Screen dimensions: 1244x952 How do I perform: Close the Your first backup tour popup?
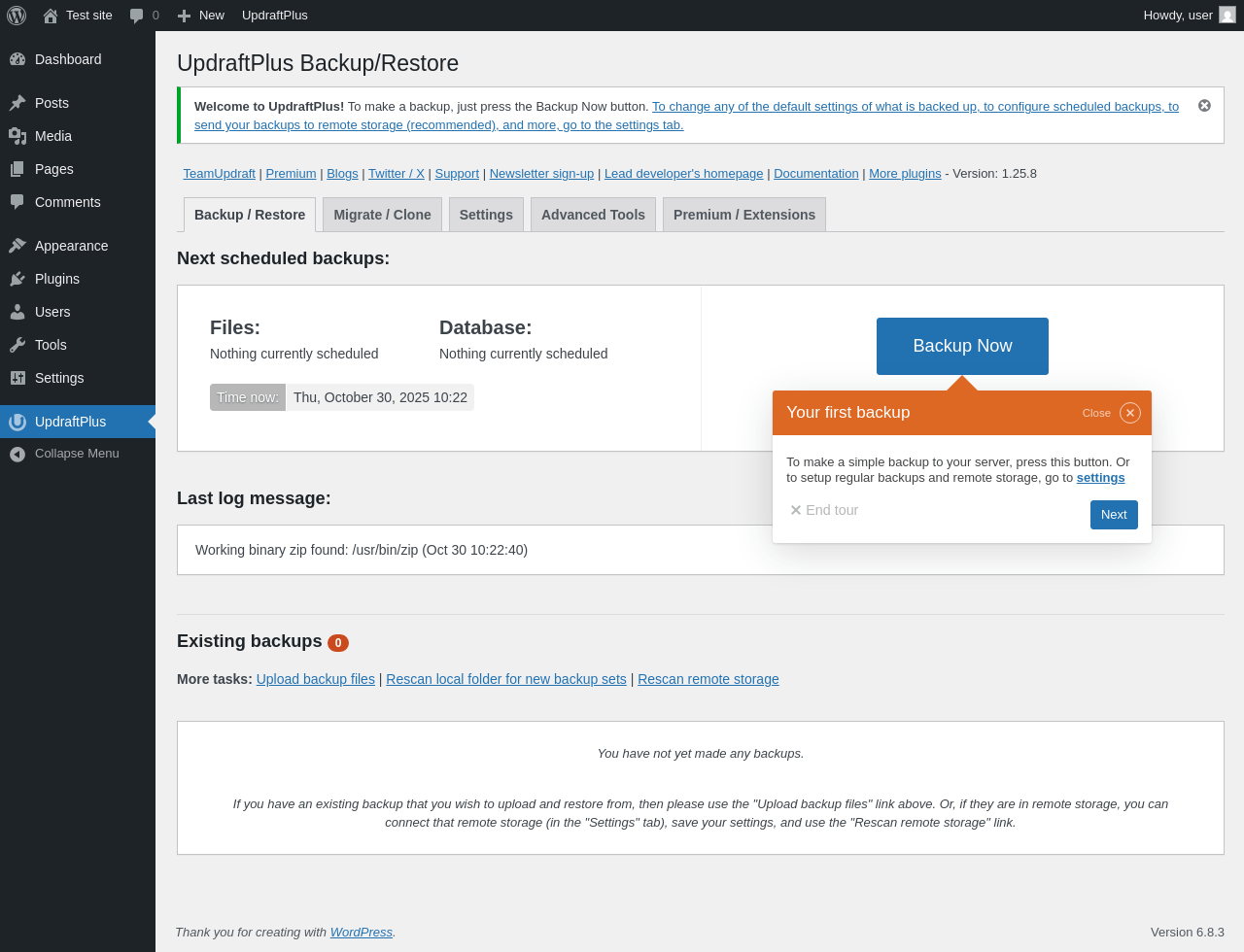click(1129, 413)
